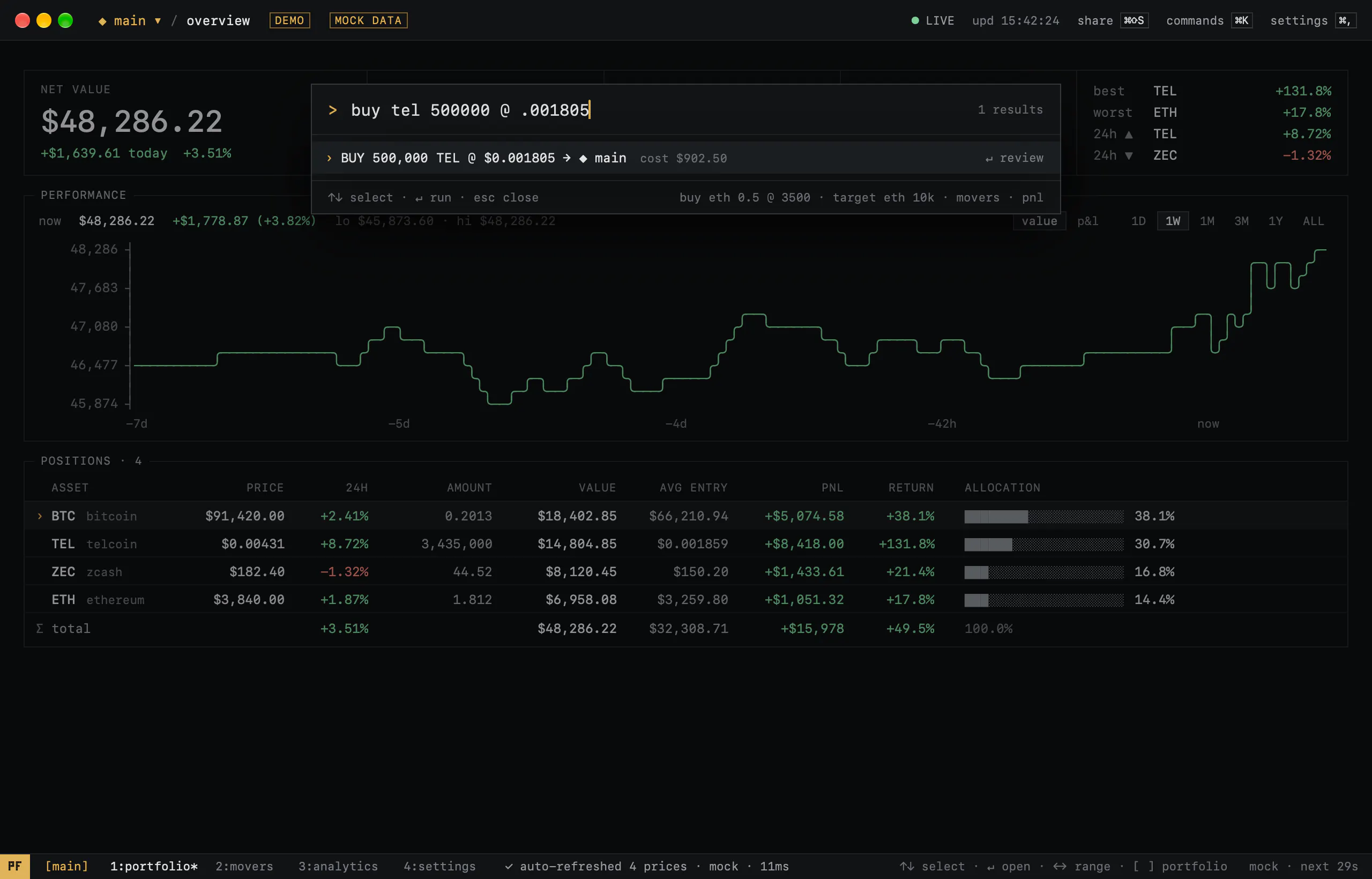Screen dimensions: 1372x879
Task: Click the 24h down triangle icon
Action: click(x=1128, y=156)
